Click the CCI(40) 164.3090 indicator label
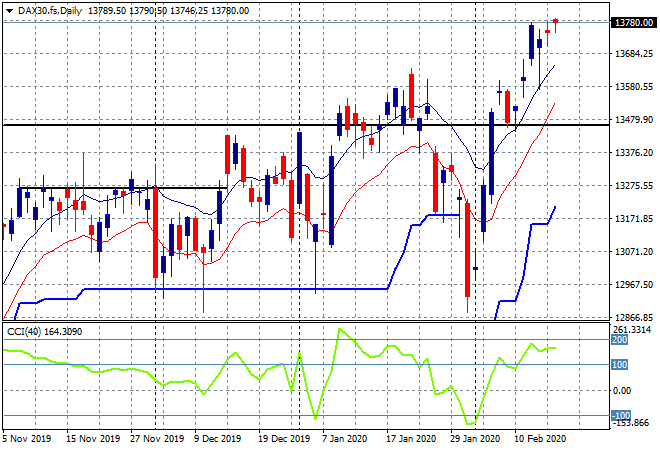The image size is (660, 450). 44,332
